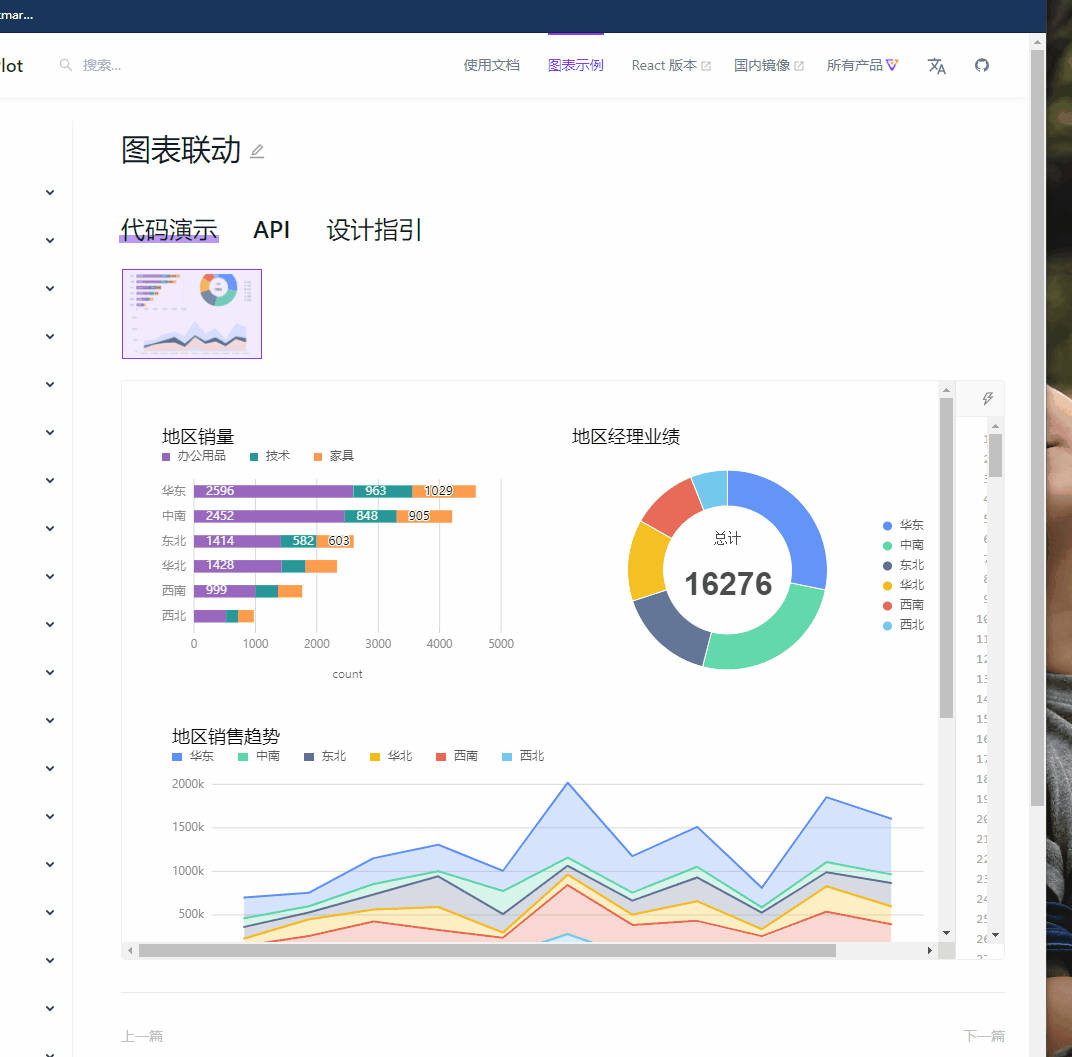Screen dimensions: 1072x1057
Task: Expand the first sidebar category chevron
Action: [x=49, y=192]
